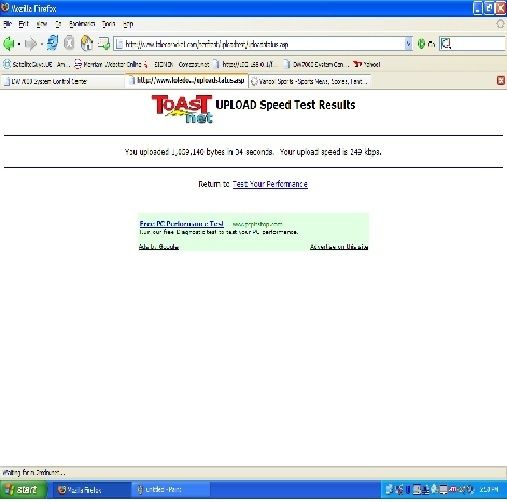Go to the Home page icon
The image size is (507, 502).
tap(87, 43)
